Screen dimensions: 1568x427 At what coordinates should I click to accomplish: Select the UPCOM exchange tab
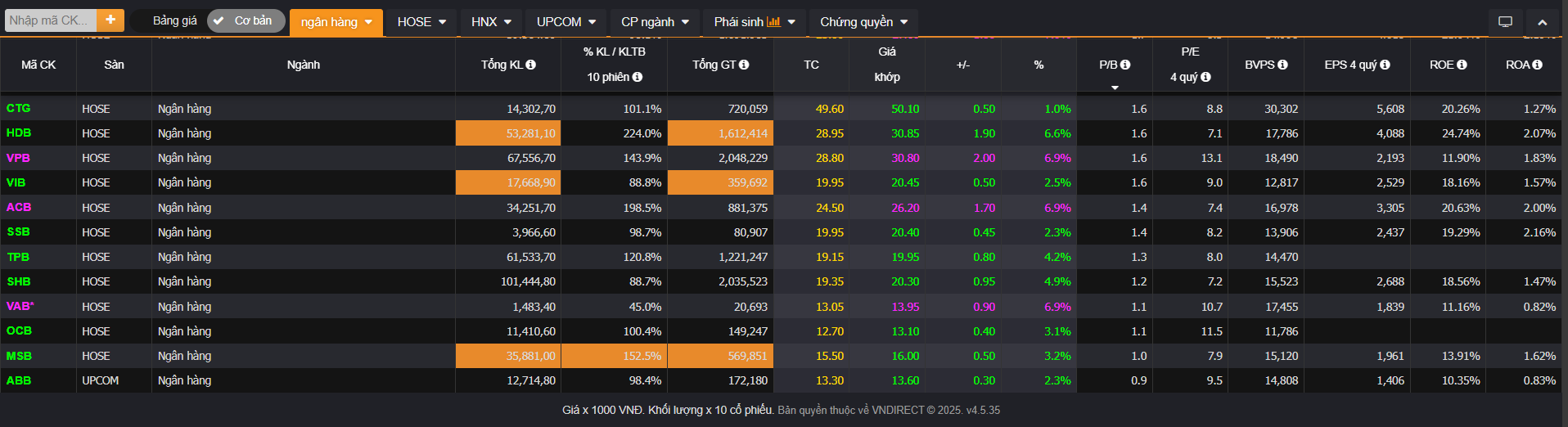tap(565, 22)
